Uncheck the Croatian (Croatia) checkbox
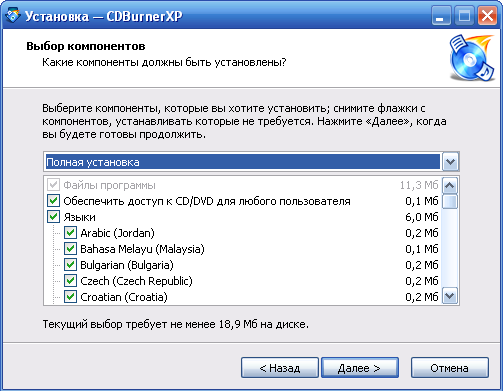Viewport: 504px width, 391px height. coord(70,297)
